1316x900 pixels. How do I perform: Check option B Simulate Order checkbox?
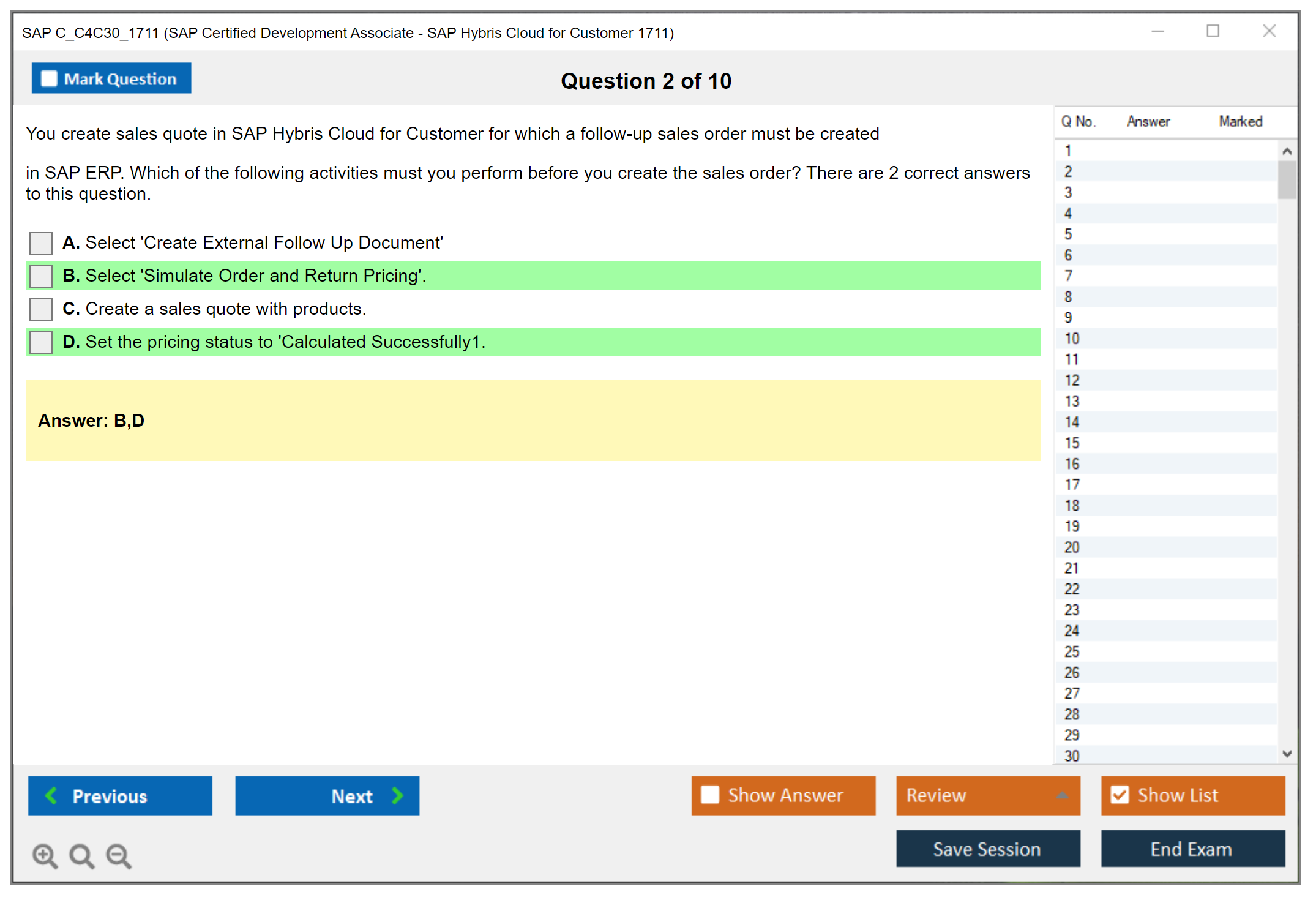pos(41,276)
